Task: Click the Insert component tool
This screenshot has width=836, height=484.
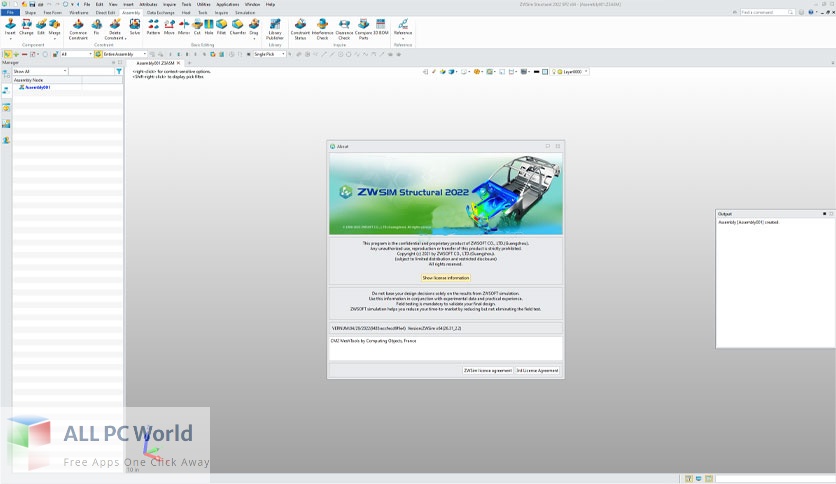Action: tap(10, 27)
